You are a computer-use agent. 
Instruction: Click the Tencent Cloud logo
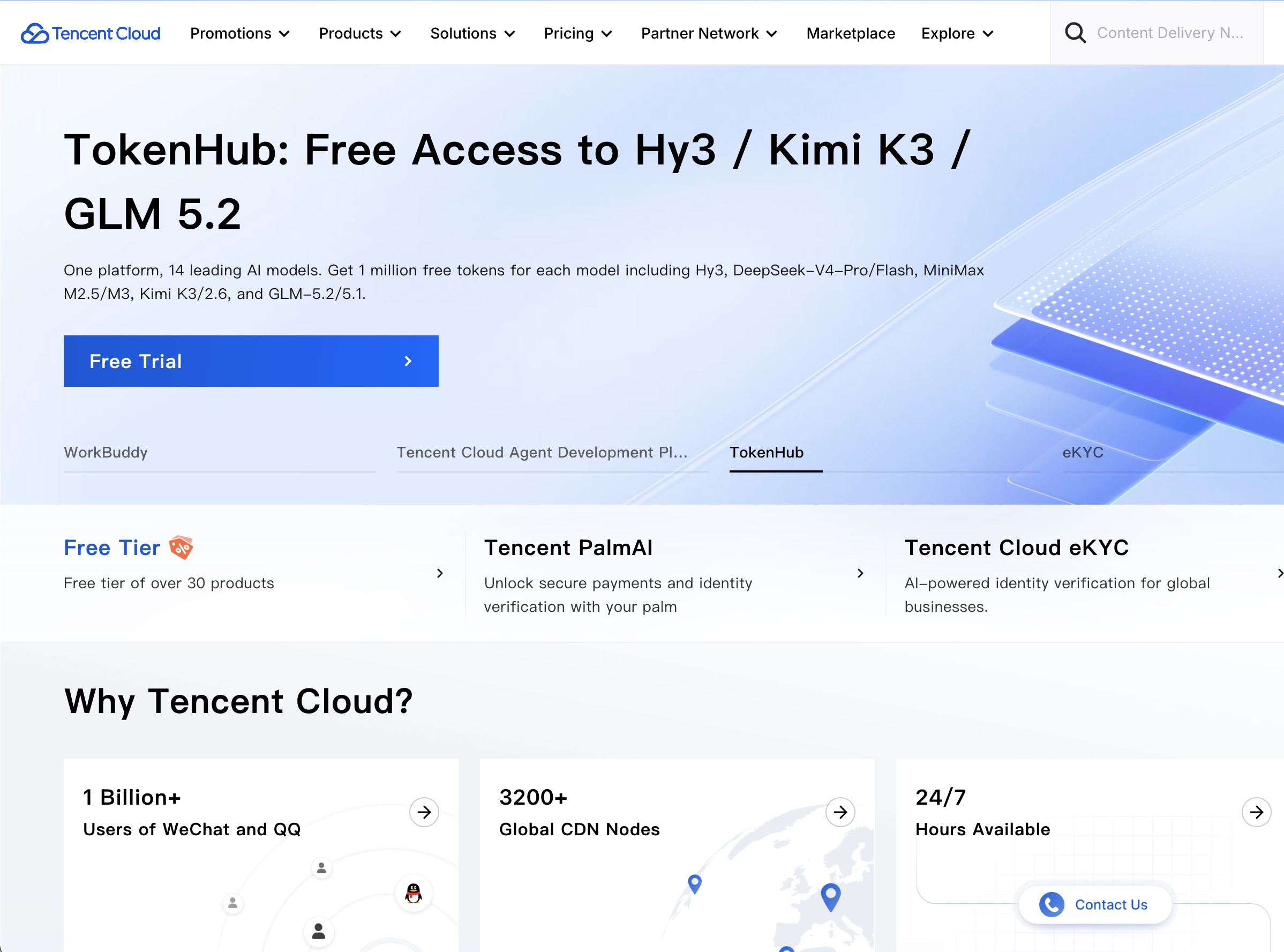[x=91, y=33]
